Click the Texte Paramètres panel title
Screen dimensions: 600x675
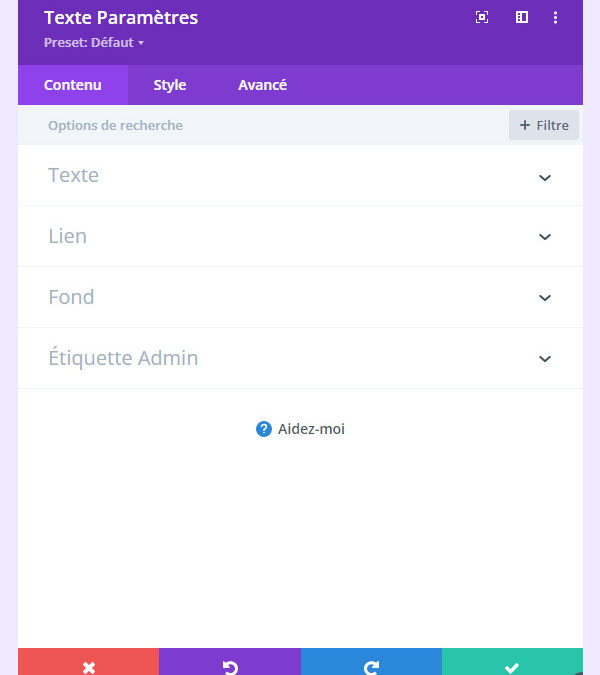tap(121, 17)
